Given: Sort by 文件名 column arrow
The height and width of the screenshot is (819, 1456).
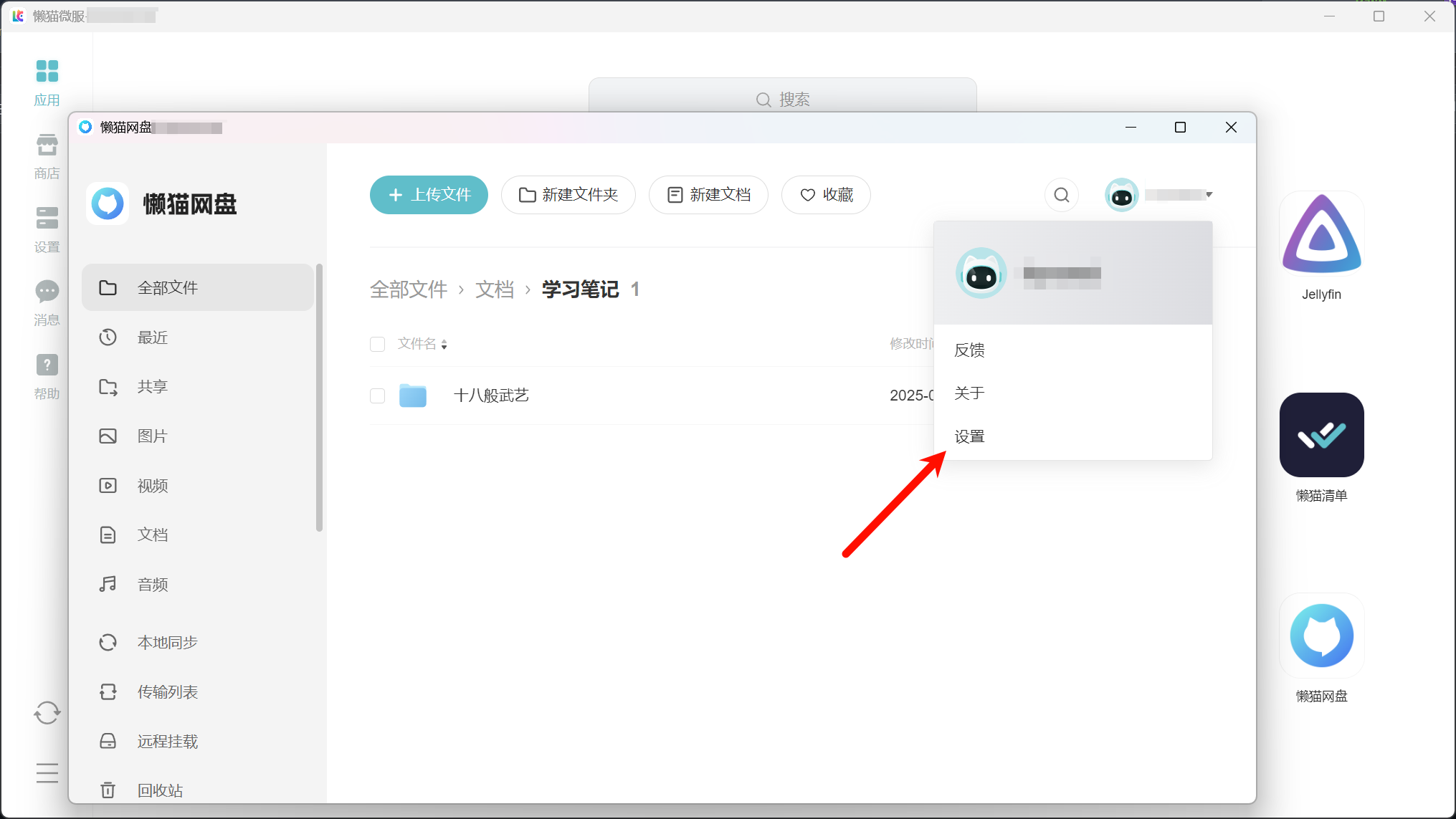Looking at the screenshot, I should pos(444,345).
